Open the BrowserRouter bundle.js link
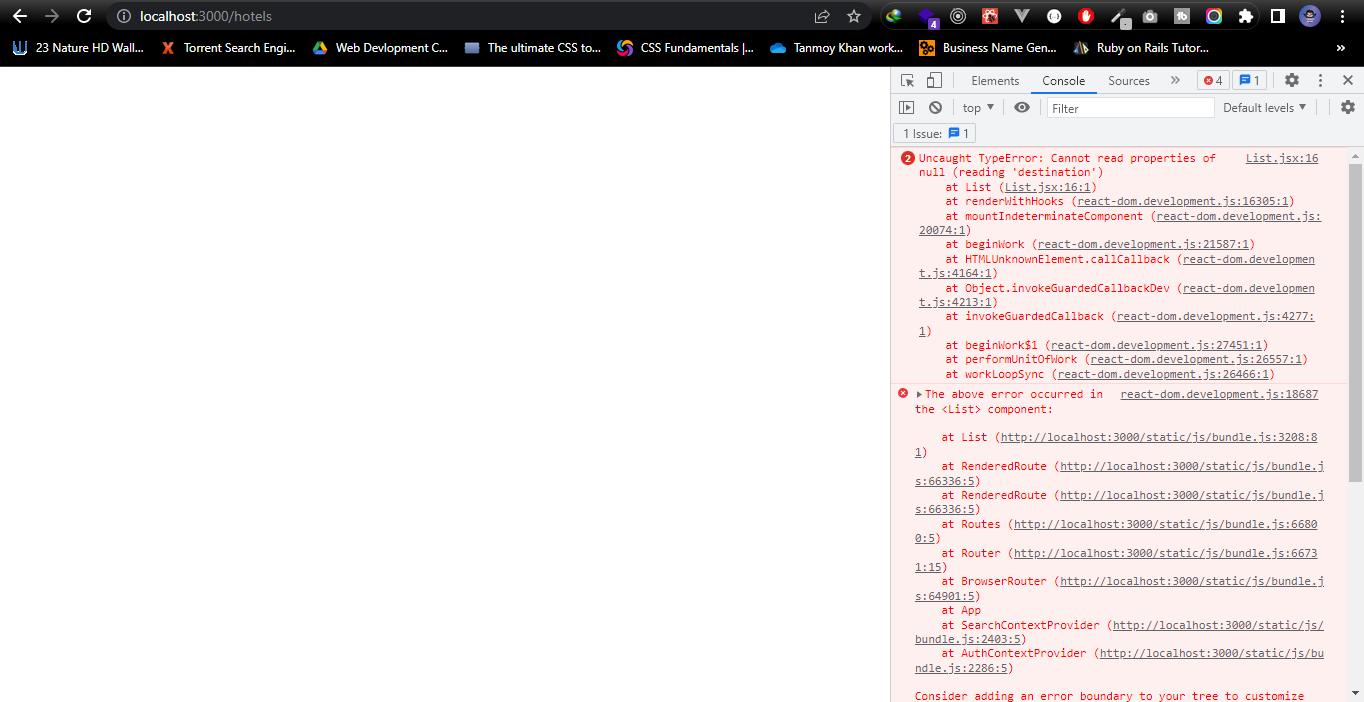This screenshot has height=702, width=1364. [1191, 581]
